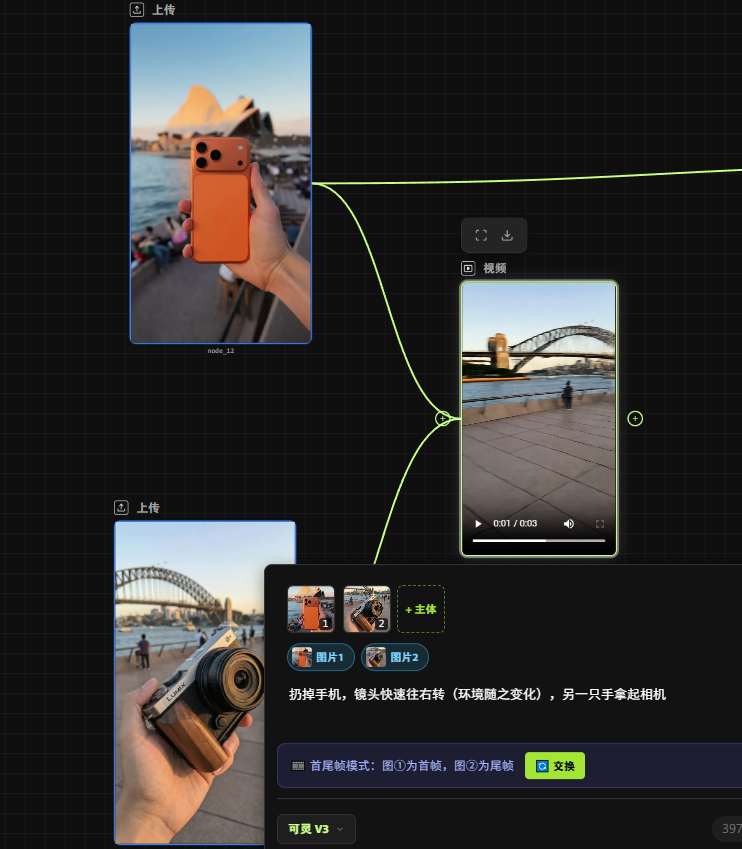This screenshot has width=742, height=849.
Task: Open the 可灵 V3 model dropdown
Action: [316, 829]
